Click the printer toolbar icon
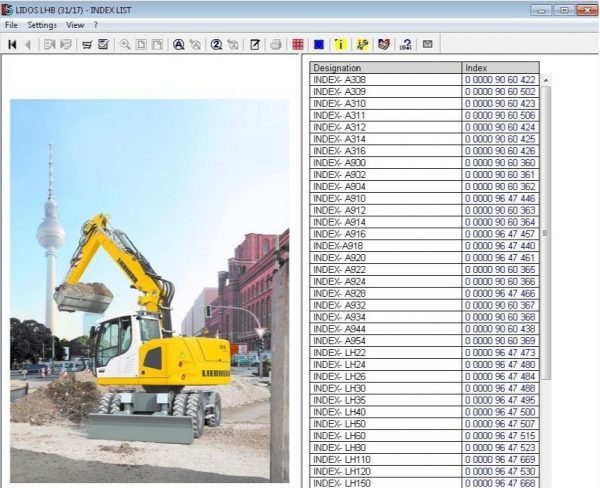600x488 pixels. [x=276, y=44]
